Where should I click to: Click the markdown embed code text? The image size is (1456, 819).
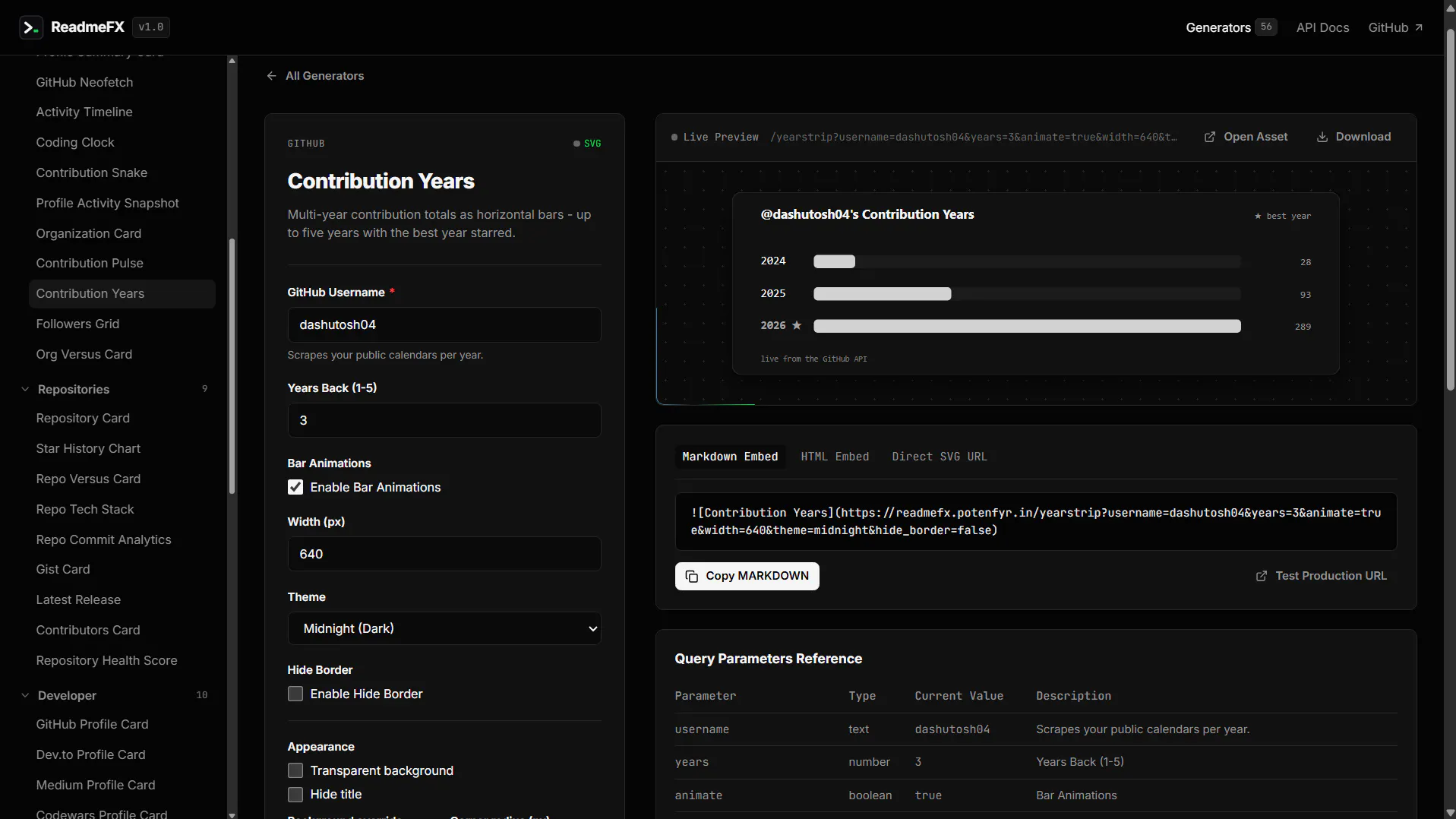pos(1036,521)
